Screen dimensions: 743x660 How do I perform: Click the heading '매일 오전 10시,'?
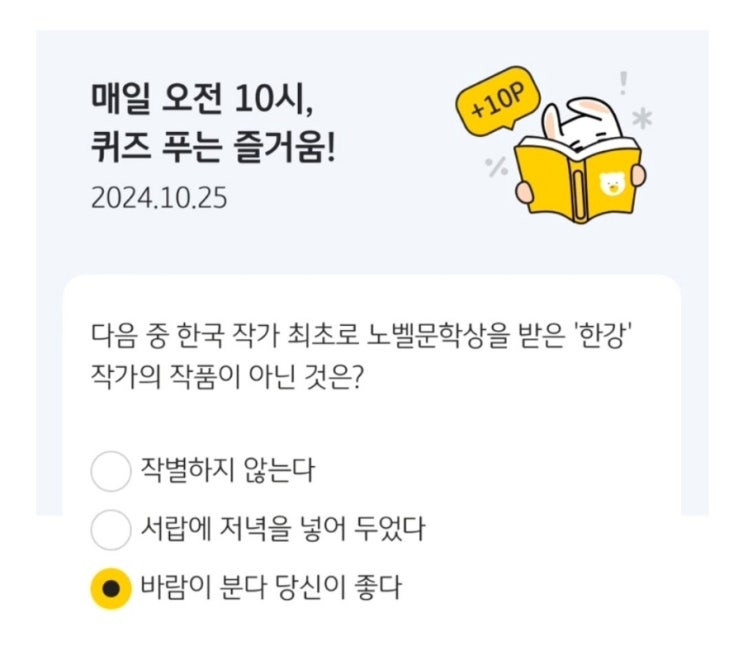click(202, 99)
